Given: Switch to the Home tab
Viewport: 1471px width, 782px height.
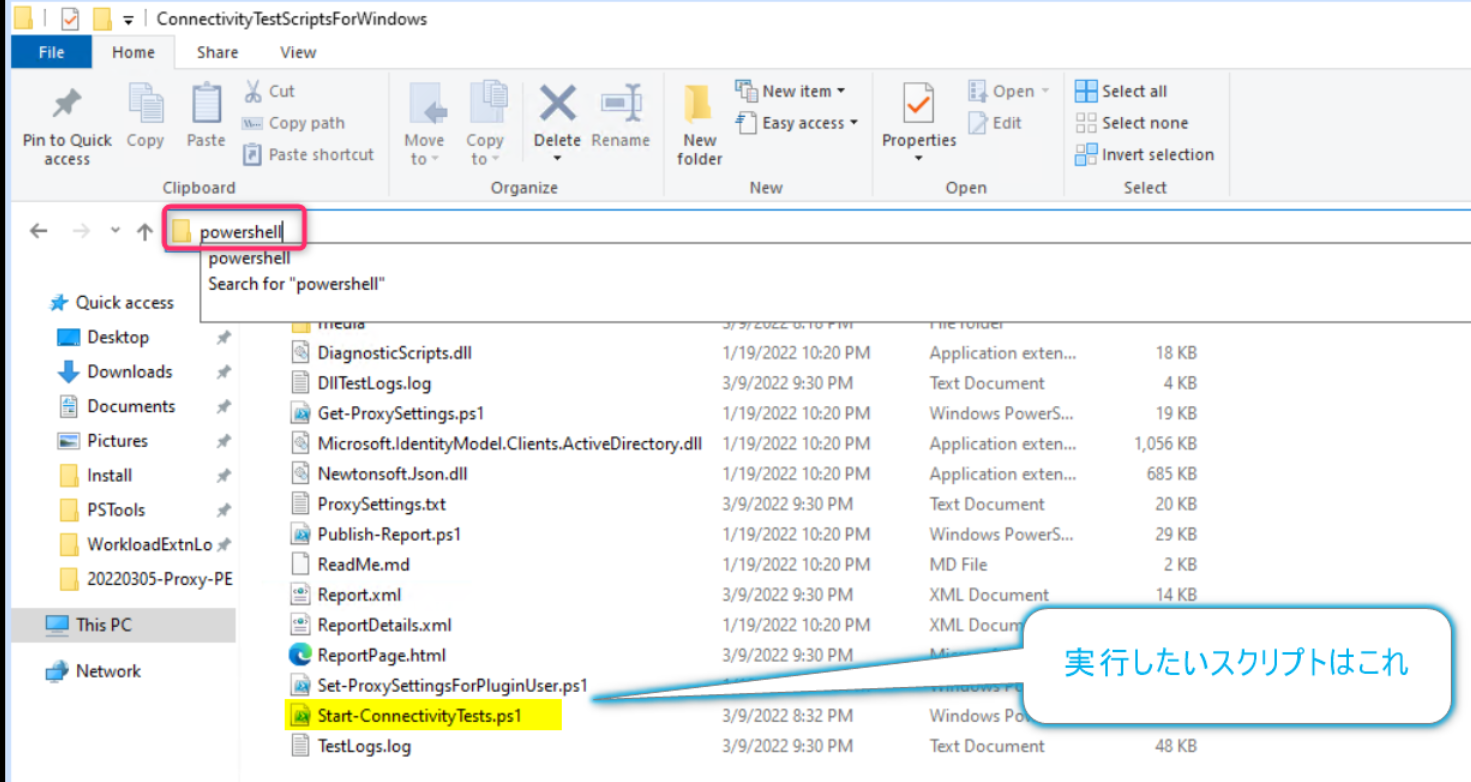Looking at the screenshot, I should click(x=133, y=52).
